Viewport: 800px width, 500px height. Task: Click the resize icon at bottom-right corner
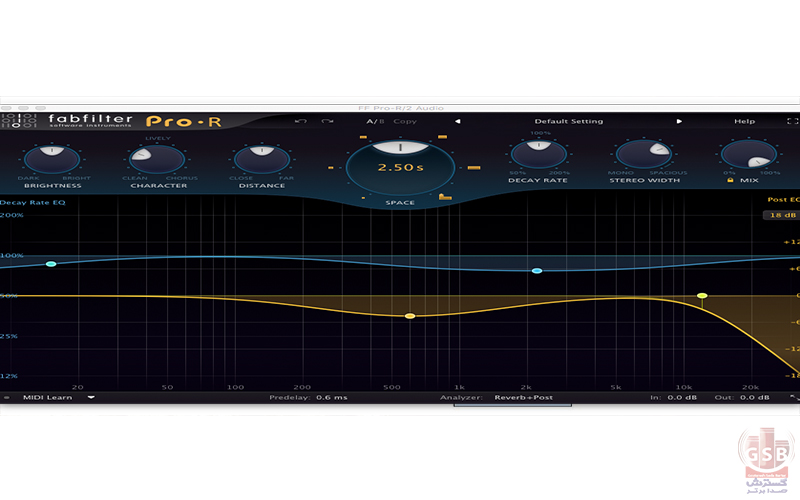(794, 398)
